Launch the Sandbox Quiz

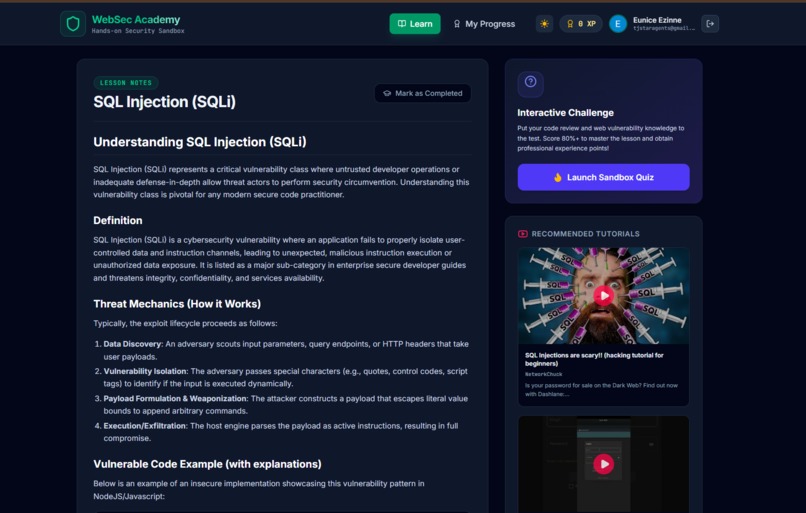tap(603, 177)
